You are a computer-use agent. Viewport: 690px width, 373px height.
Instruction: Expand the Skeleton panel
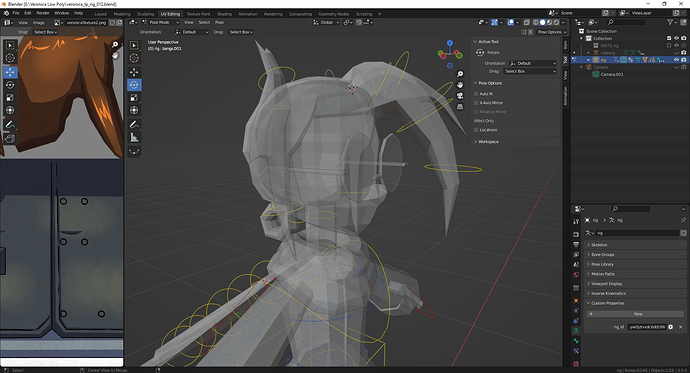tap(635, 245)
